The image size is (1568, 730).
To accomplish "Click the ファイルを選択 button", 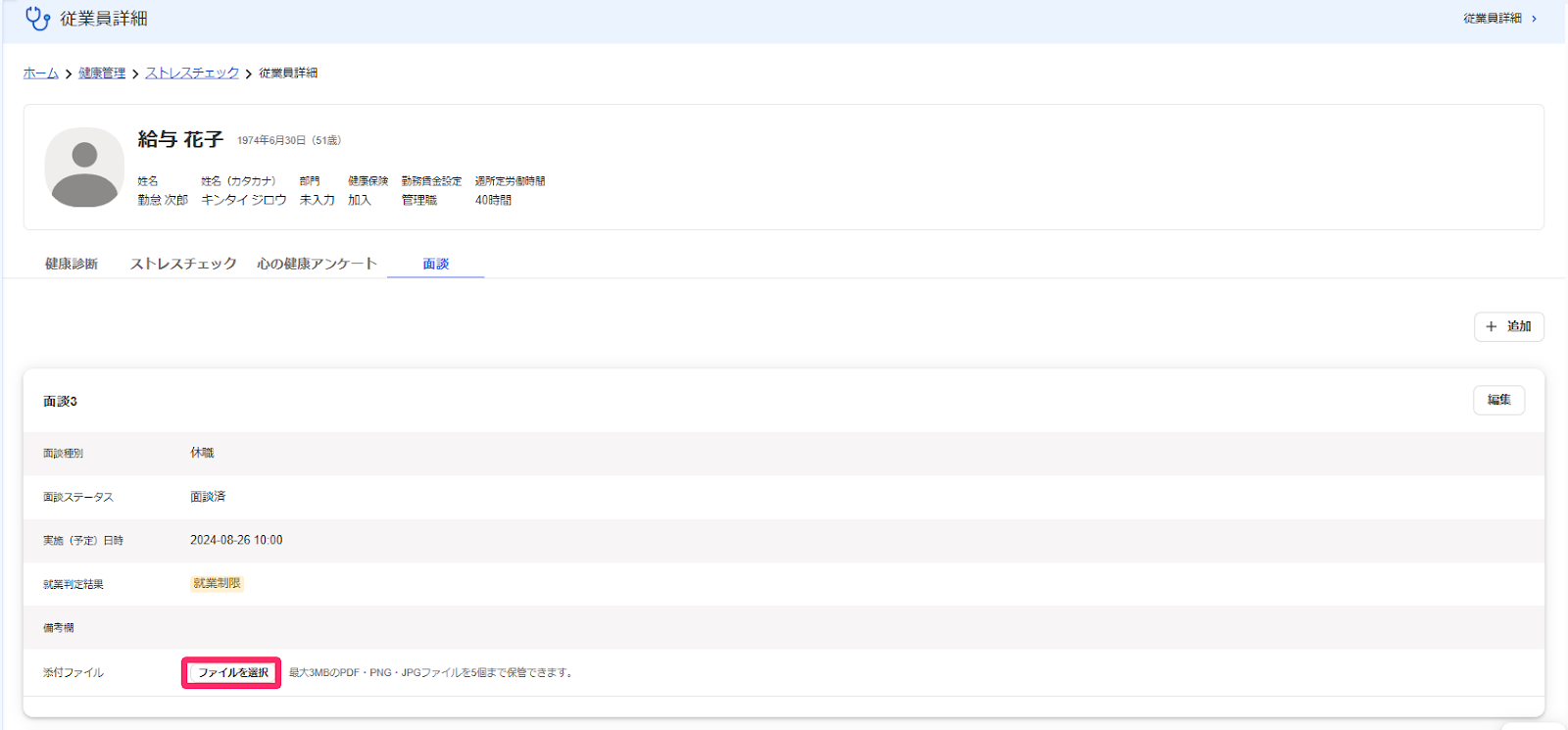I will pyautogui.click(x=232, y=673).
